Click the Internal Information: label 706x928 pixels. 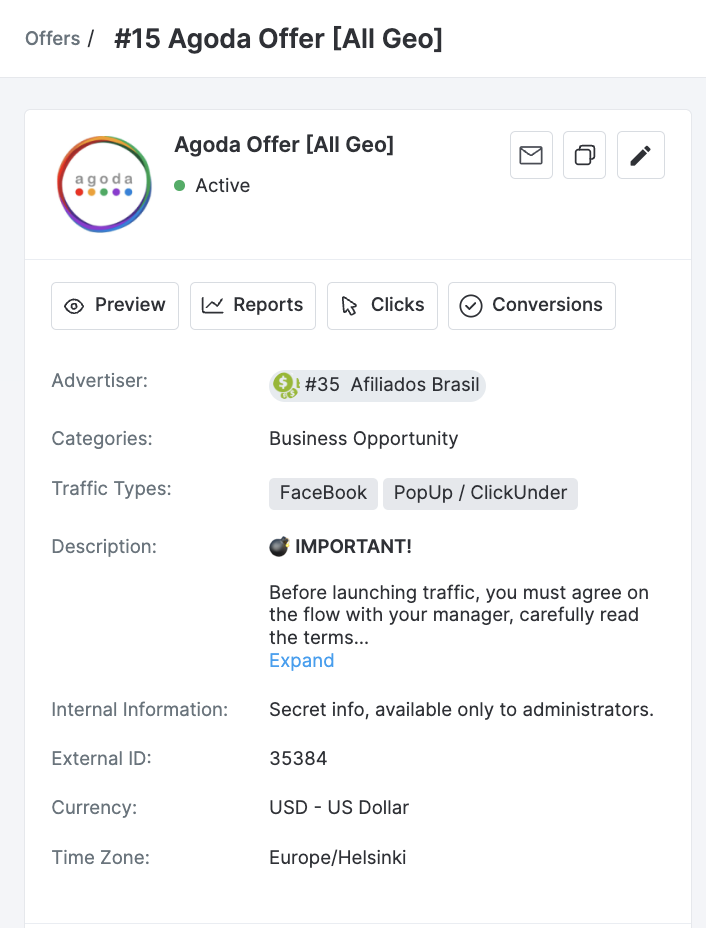[140, 710]
